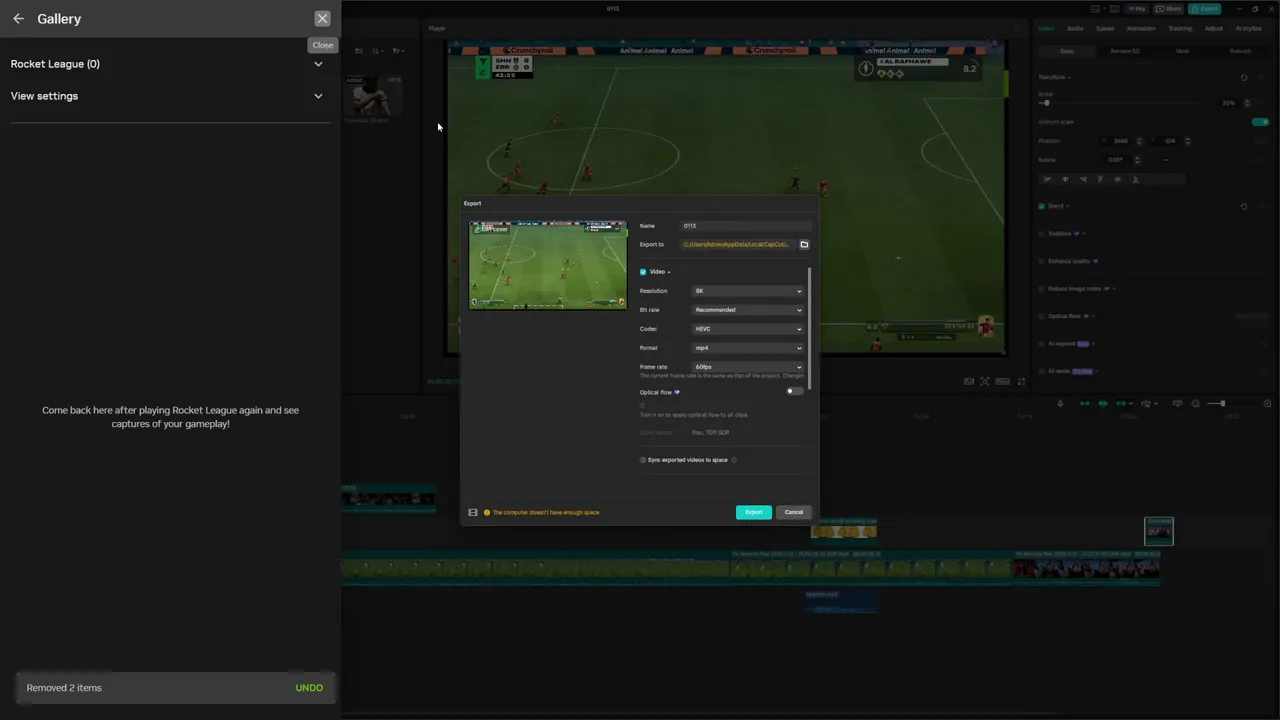Uncheck the Blend checkbox
Image resolution: width=1280 pixels, height=720 pixels.
click(1041, 206)
